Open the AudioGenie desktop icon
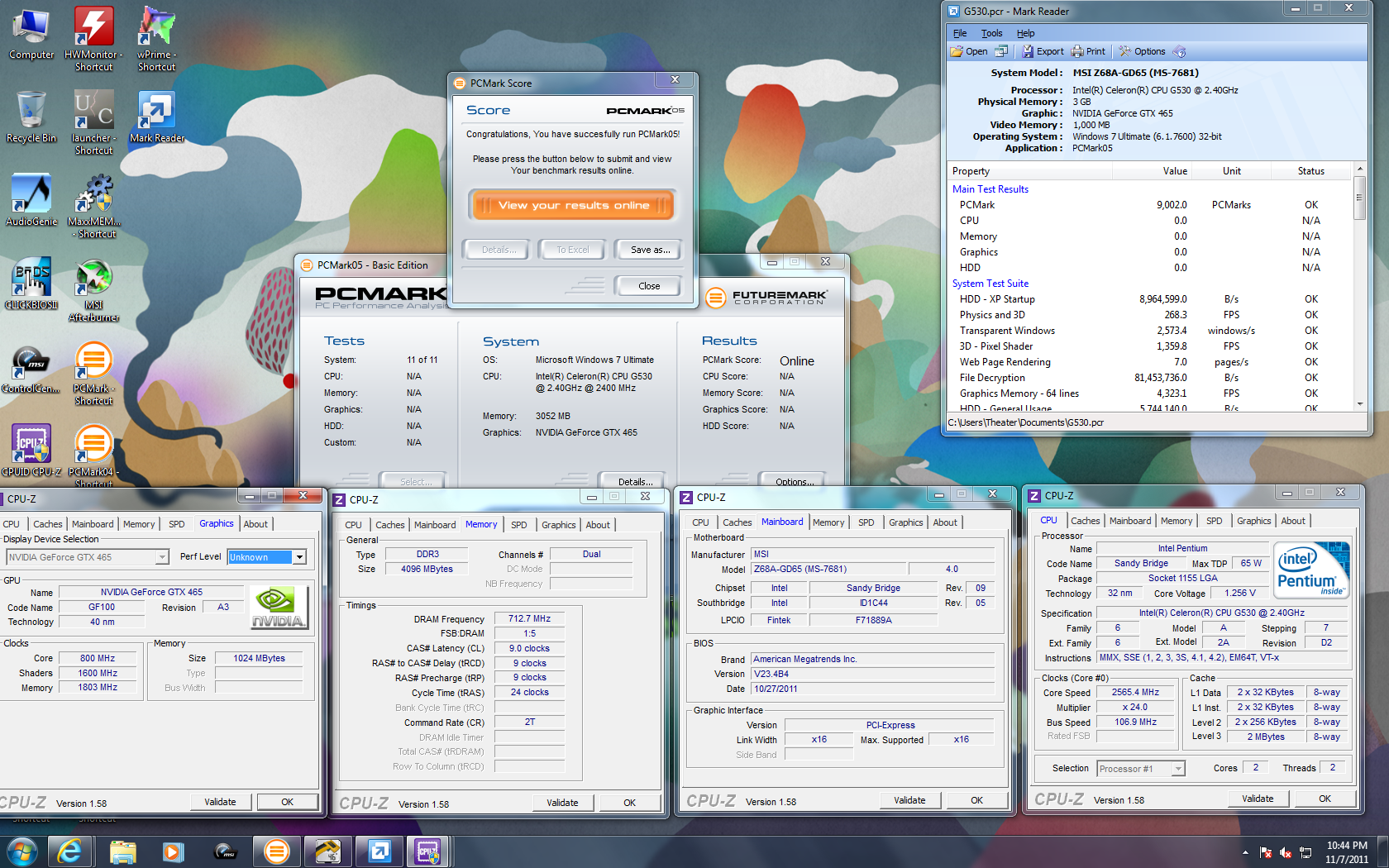Viewport: 1389px width, 868px height. coord(31,200)
